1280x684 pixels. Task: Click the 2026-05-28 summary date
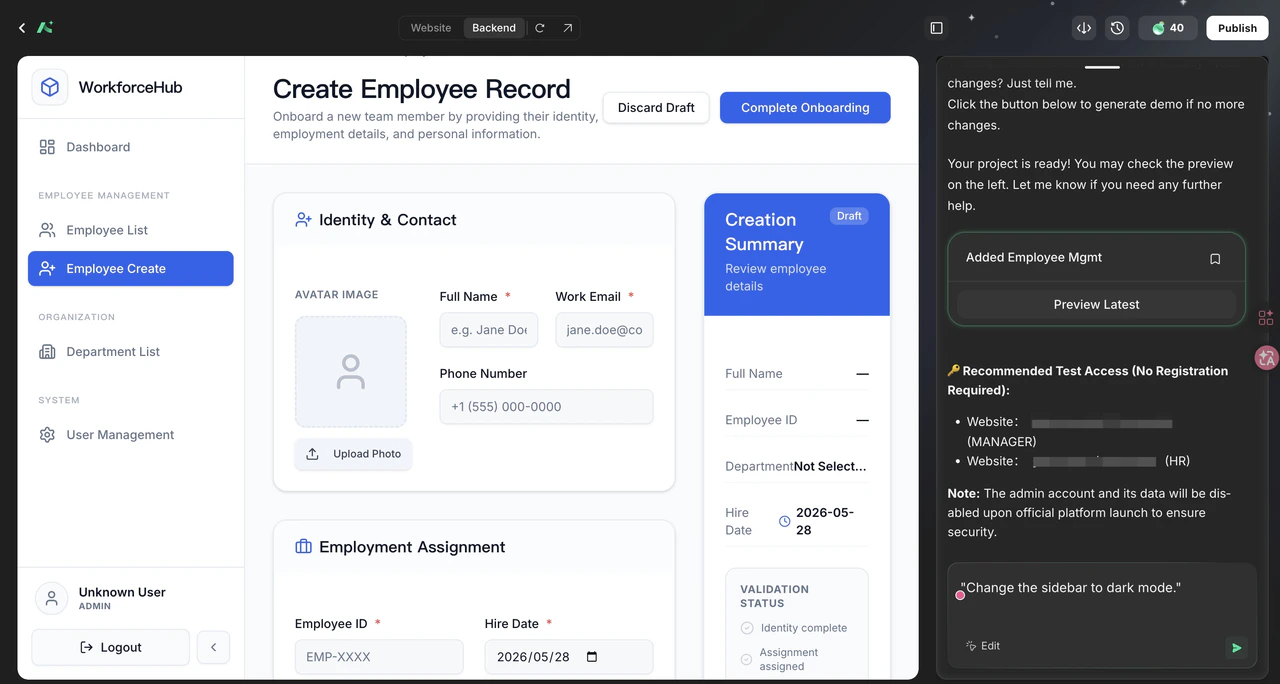tap(825, 521)
